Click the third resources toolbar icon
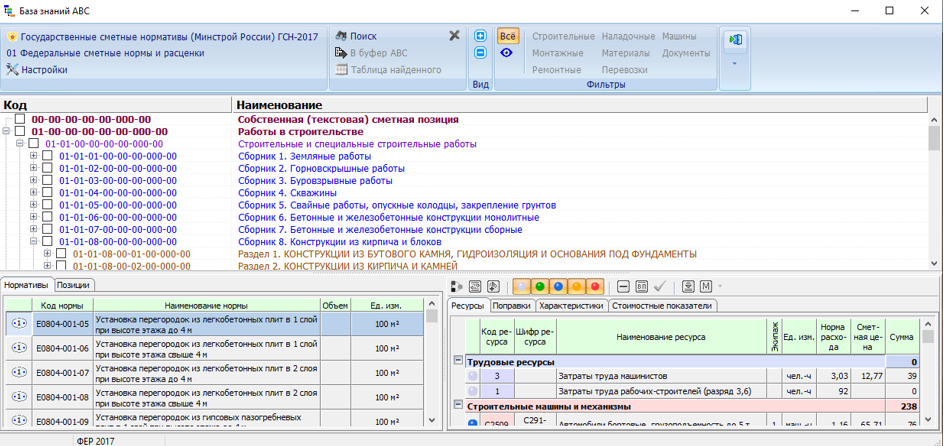 pyautogui.click(x=493, y=286)
